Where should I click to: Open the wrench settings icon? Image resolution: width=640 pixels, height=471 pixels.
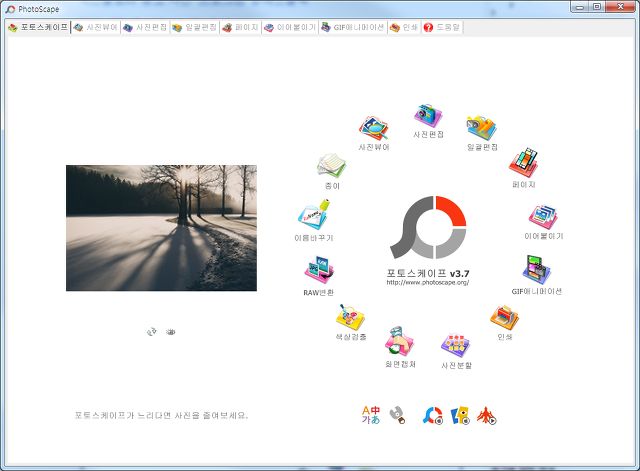(x=397, y=415)
